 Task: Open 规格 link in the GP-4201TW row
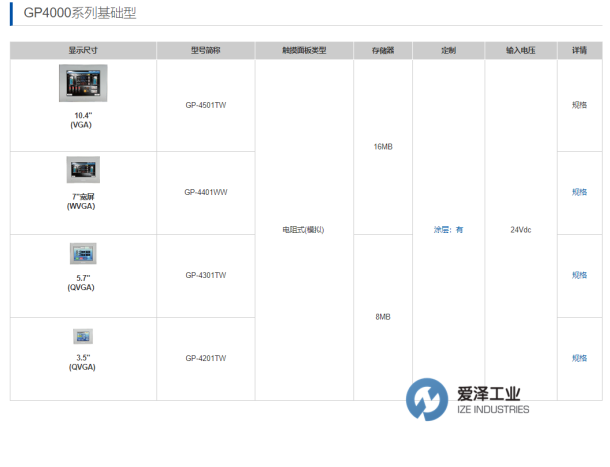point(579,358)
